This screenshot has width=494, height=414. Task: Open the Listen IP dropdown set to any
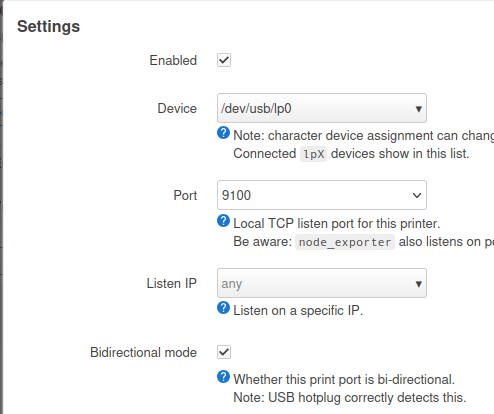[322, 283]
